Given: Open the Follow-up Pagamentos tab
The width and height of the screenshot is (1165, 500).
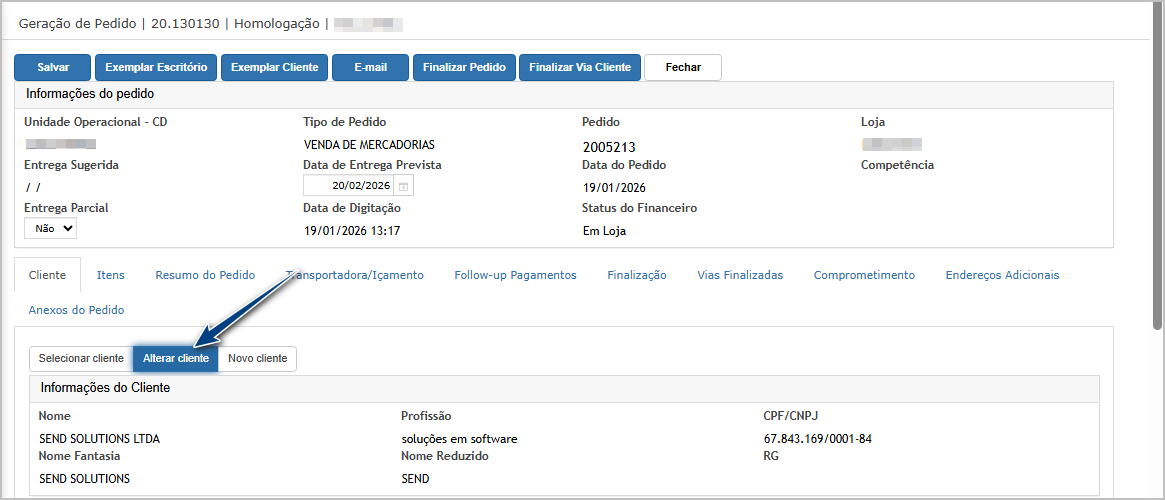Looking at the screenshot, I should point(515,275).
